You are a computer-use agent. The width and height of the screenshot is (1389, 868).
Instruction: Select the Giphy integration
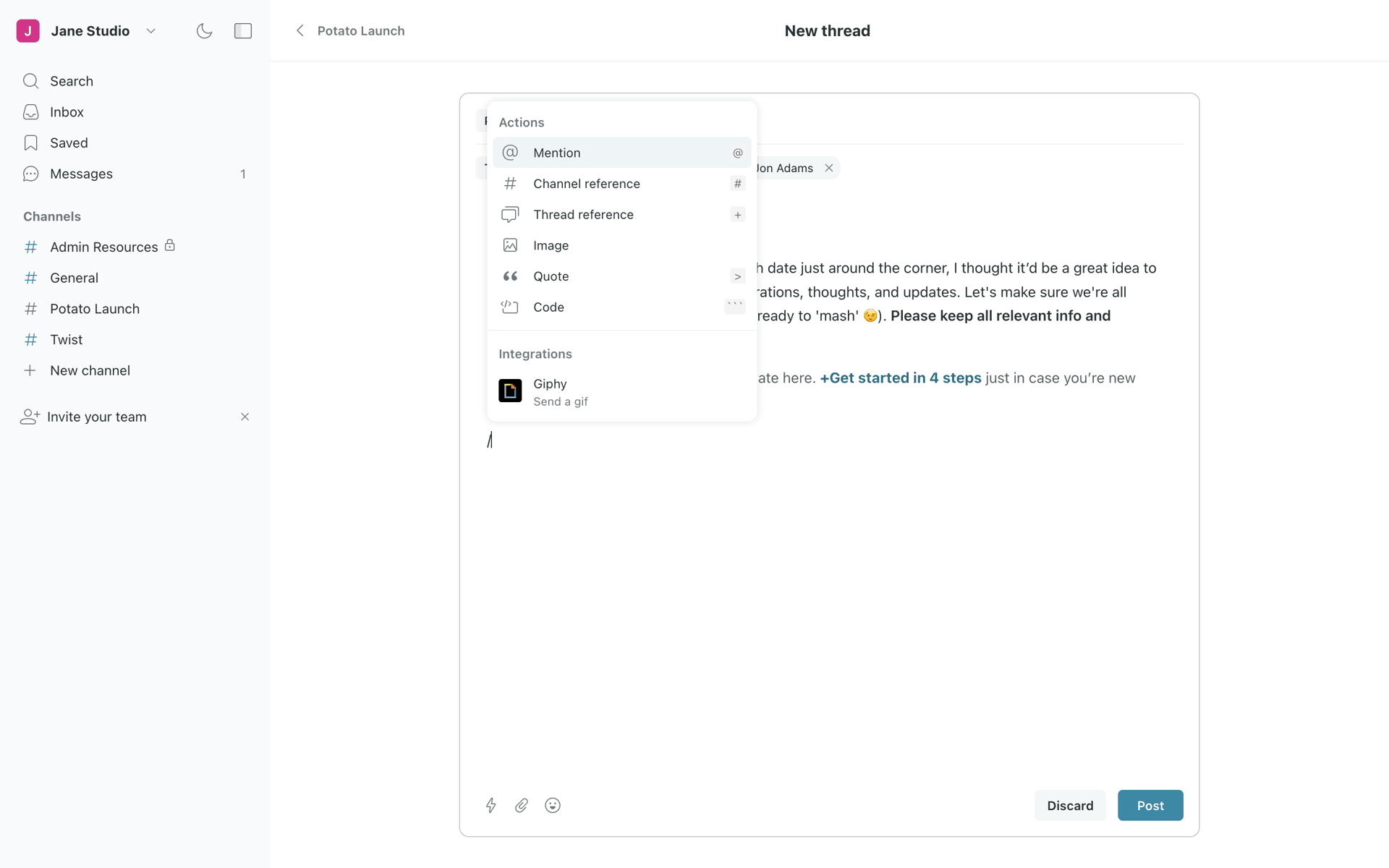622,391
